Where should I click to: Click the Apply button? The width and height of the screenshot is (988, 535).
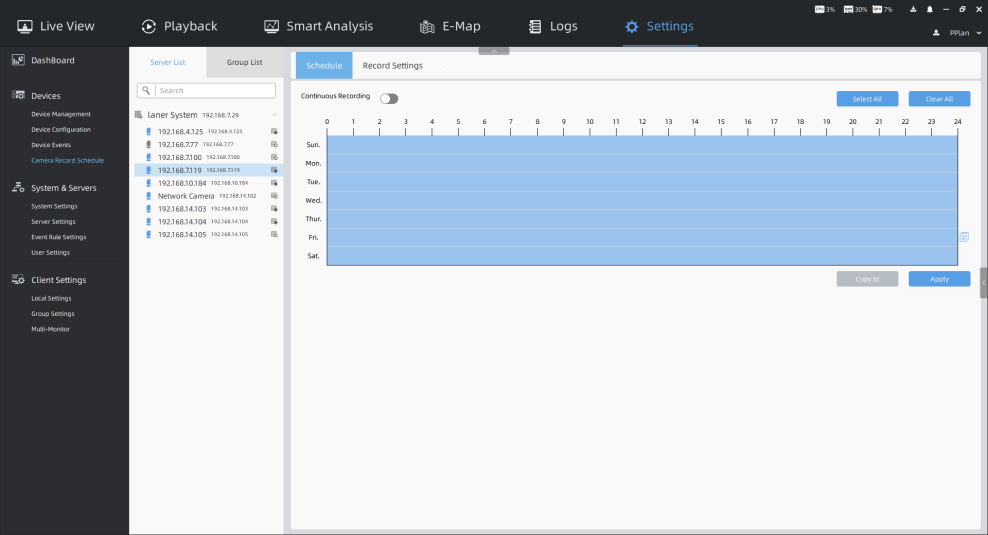(939, 279)
